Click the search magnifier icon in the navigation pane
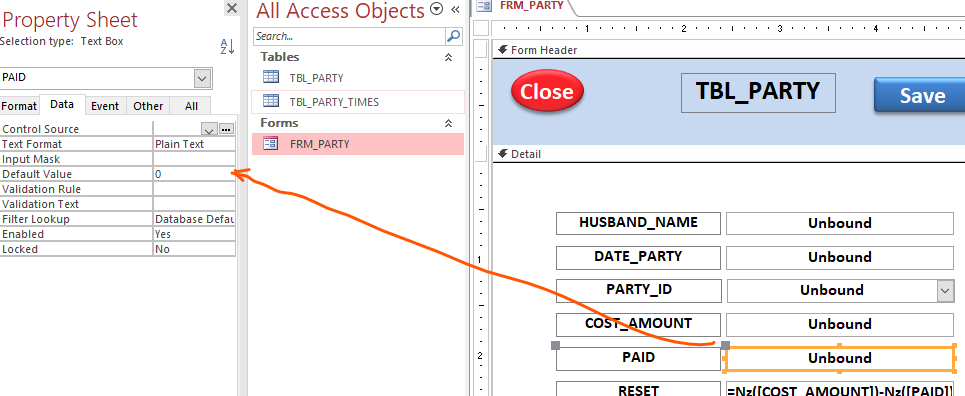 click(454, 36)
